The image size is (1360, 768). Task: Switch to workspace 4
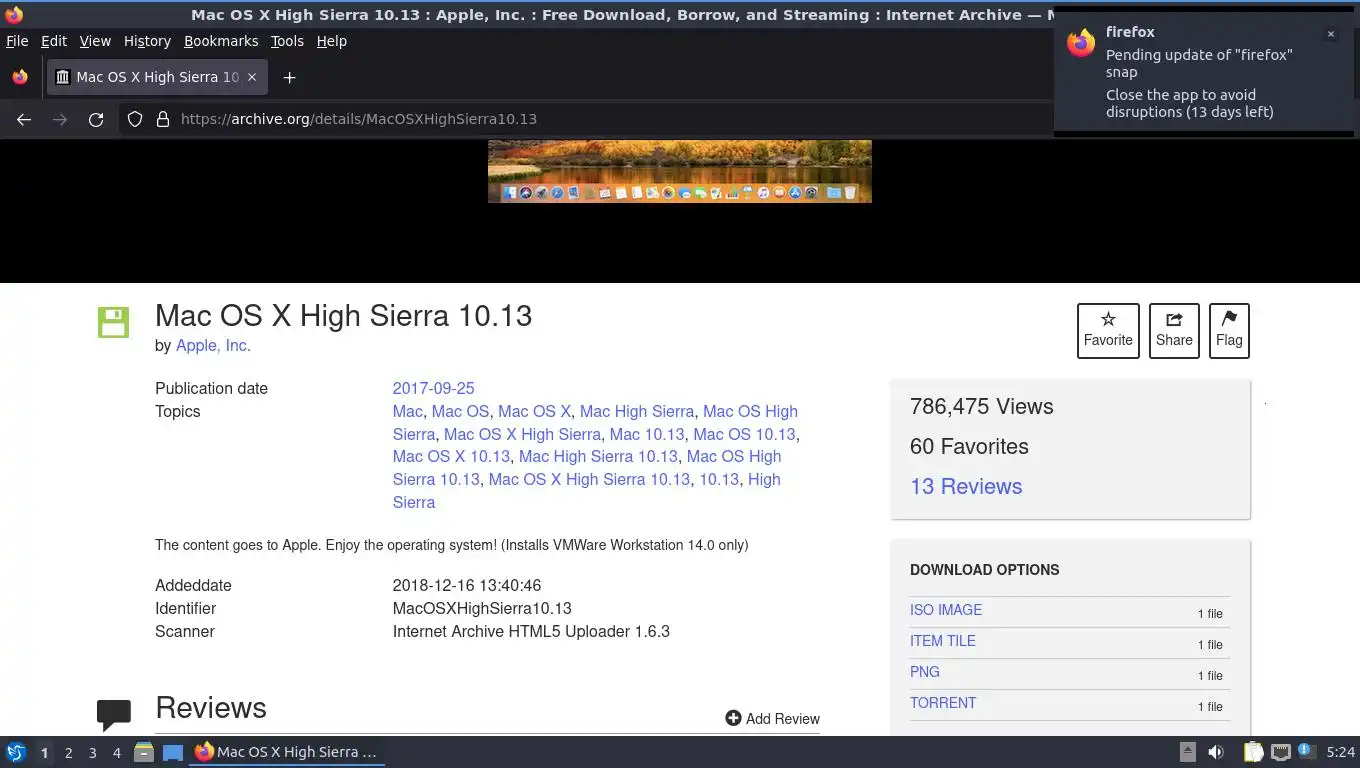[116, 753]
